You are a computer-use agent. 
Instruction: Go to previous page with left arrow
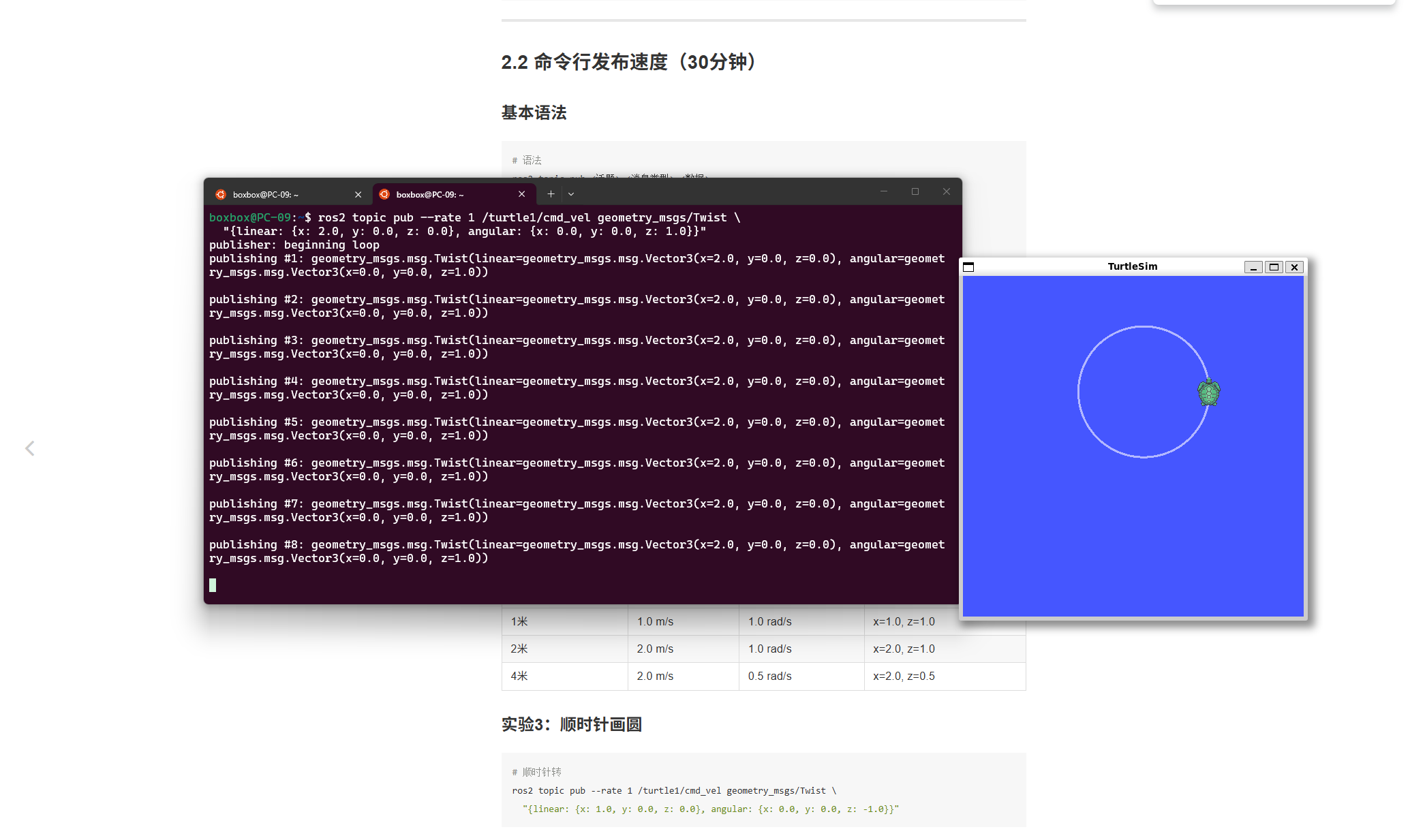(30, 448)
